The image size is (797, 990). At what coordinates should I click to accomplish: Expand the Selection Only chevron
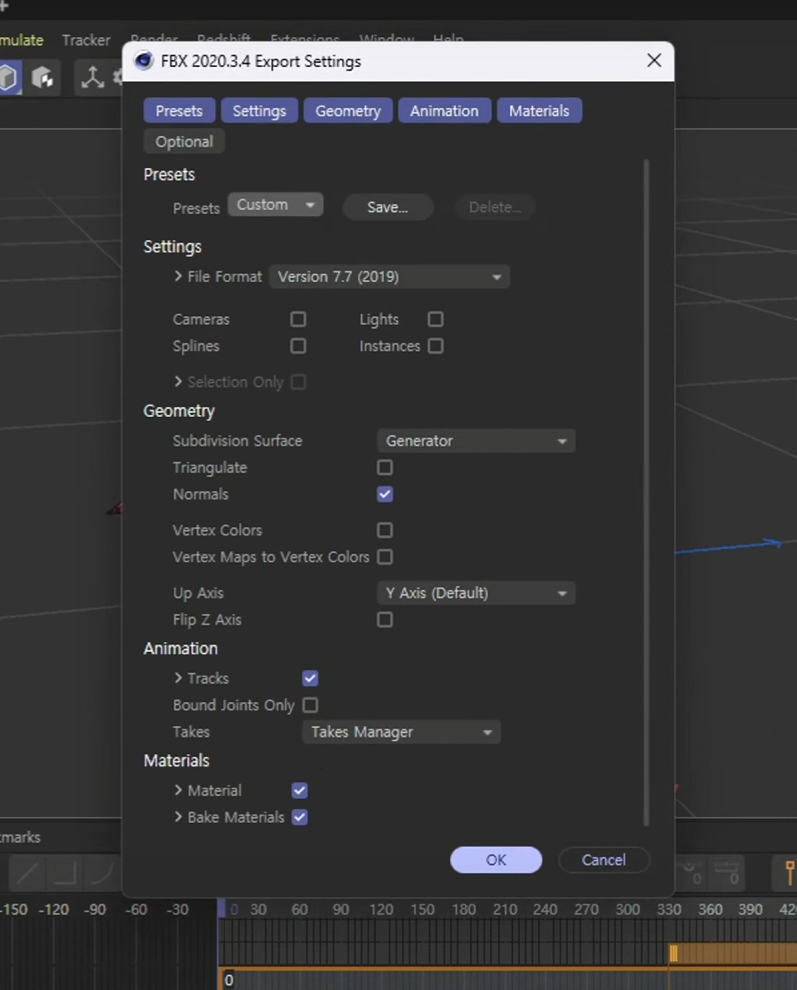click(x=178, y=382)
